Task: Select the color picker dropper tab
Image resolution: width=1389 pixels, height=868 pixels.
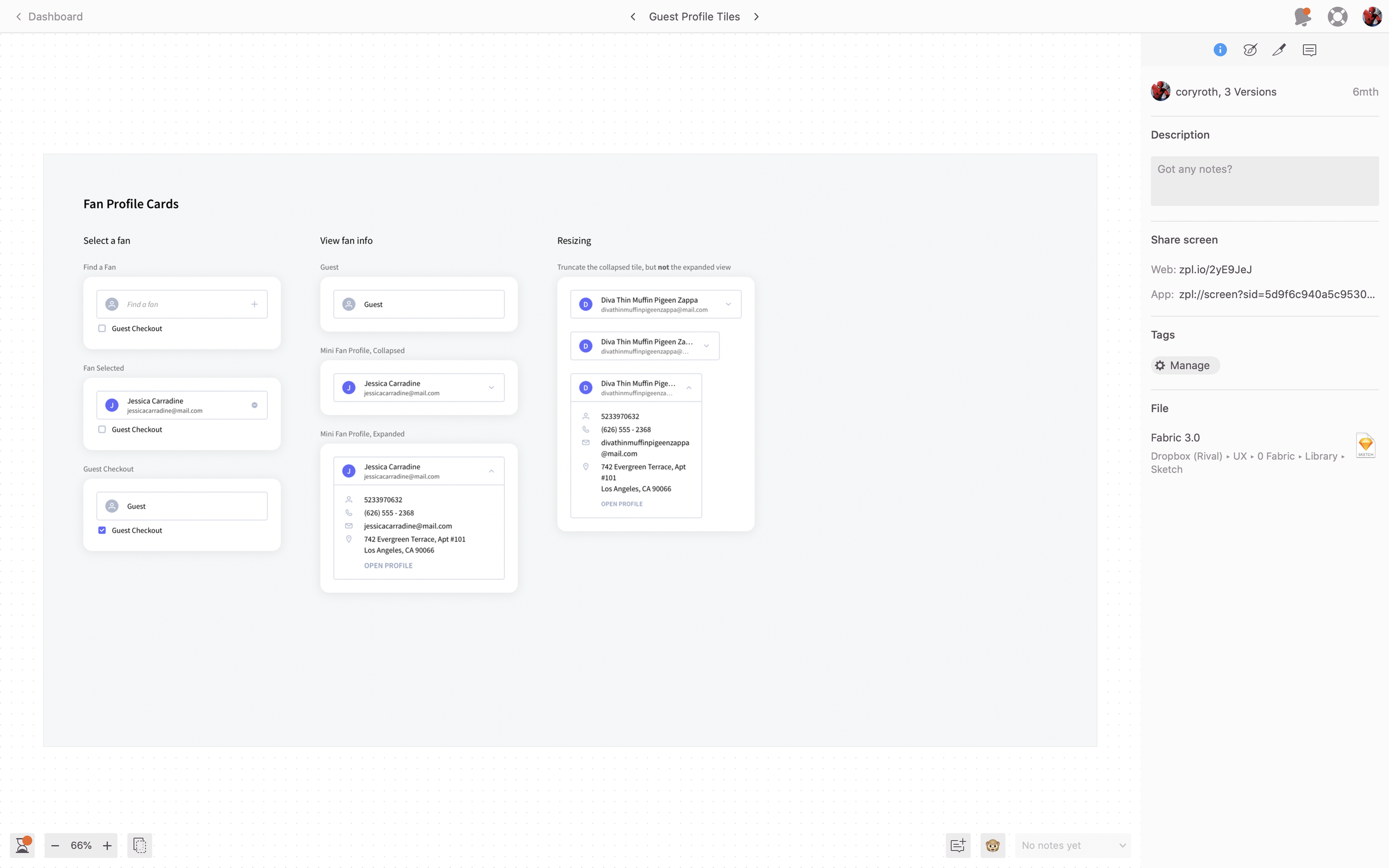Action: [1280, 50]
